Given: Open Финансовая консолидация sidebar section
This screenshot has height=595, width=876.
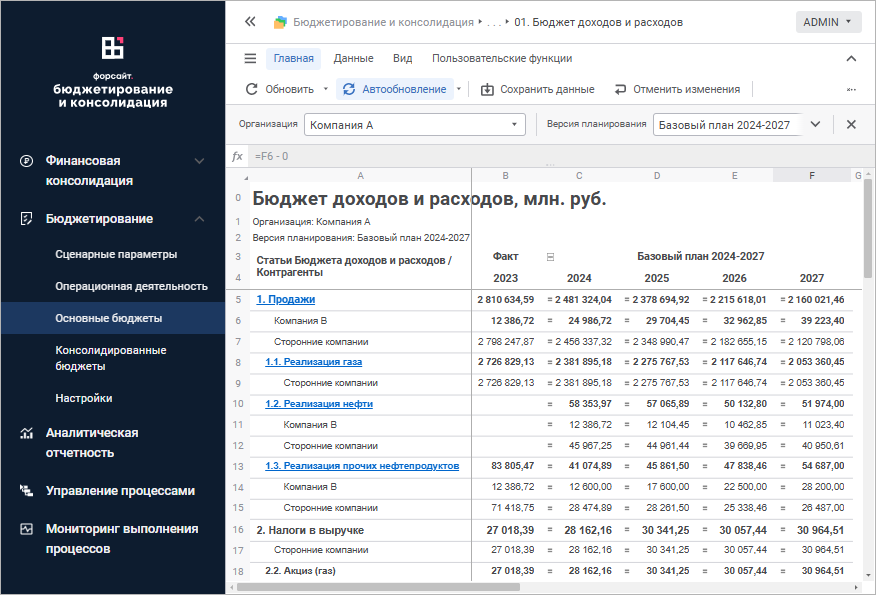Looking at the screenshot, I should 89,170.
